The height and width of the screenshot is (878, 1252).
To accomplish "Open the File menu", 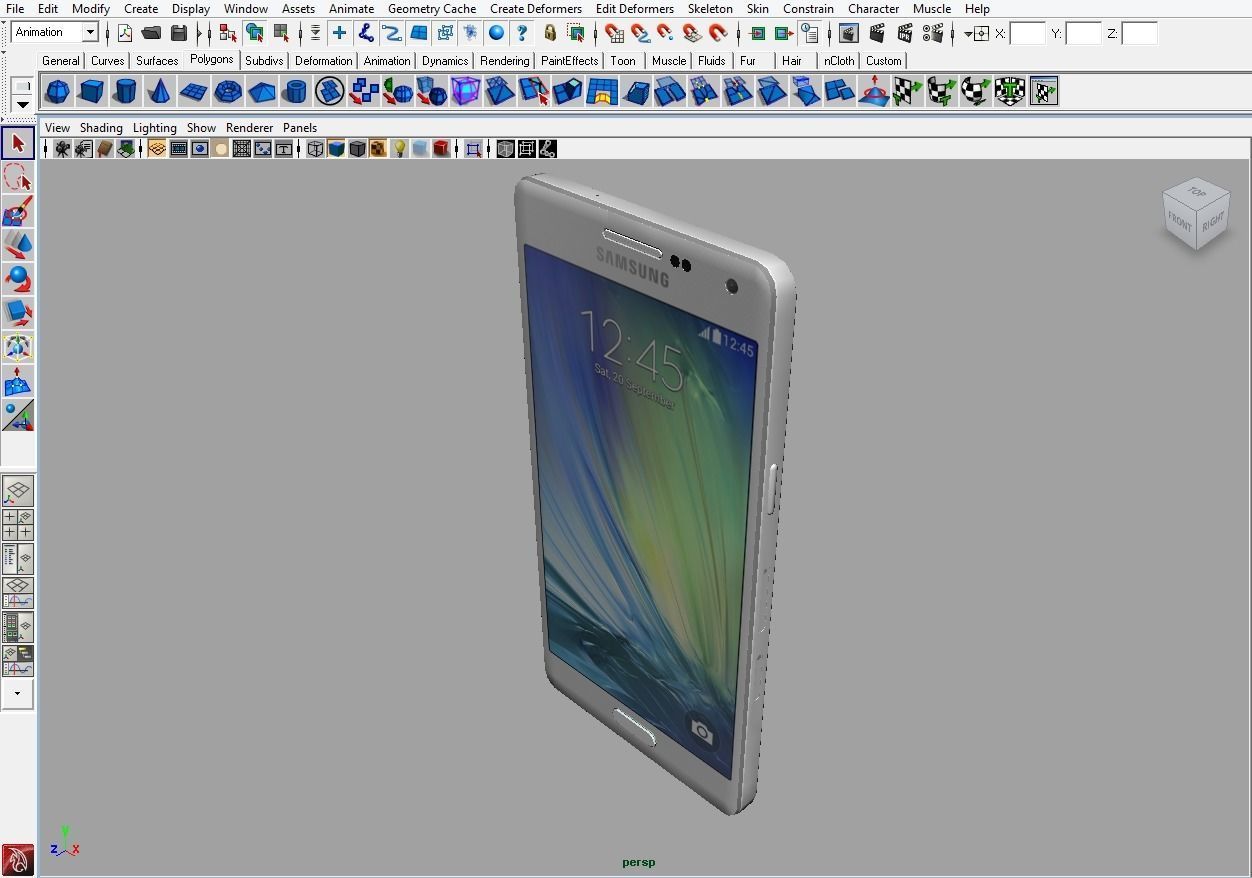I will [15, 8].
